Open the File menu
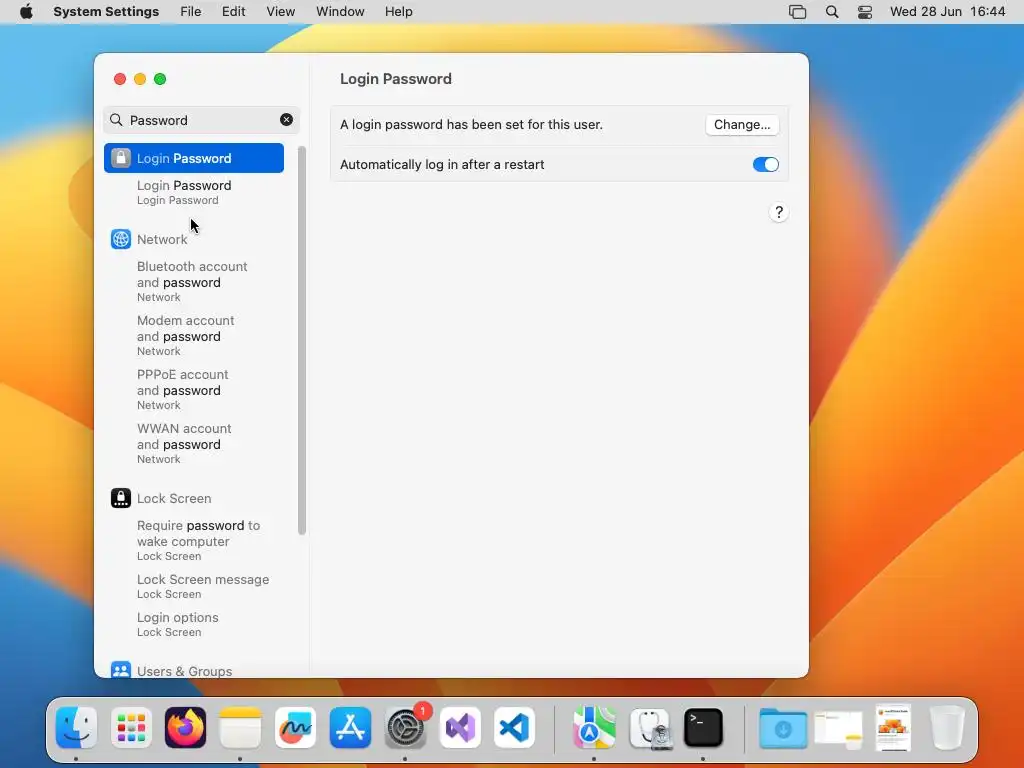Screen dimensions: 1024x768 pos(191,11)
